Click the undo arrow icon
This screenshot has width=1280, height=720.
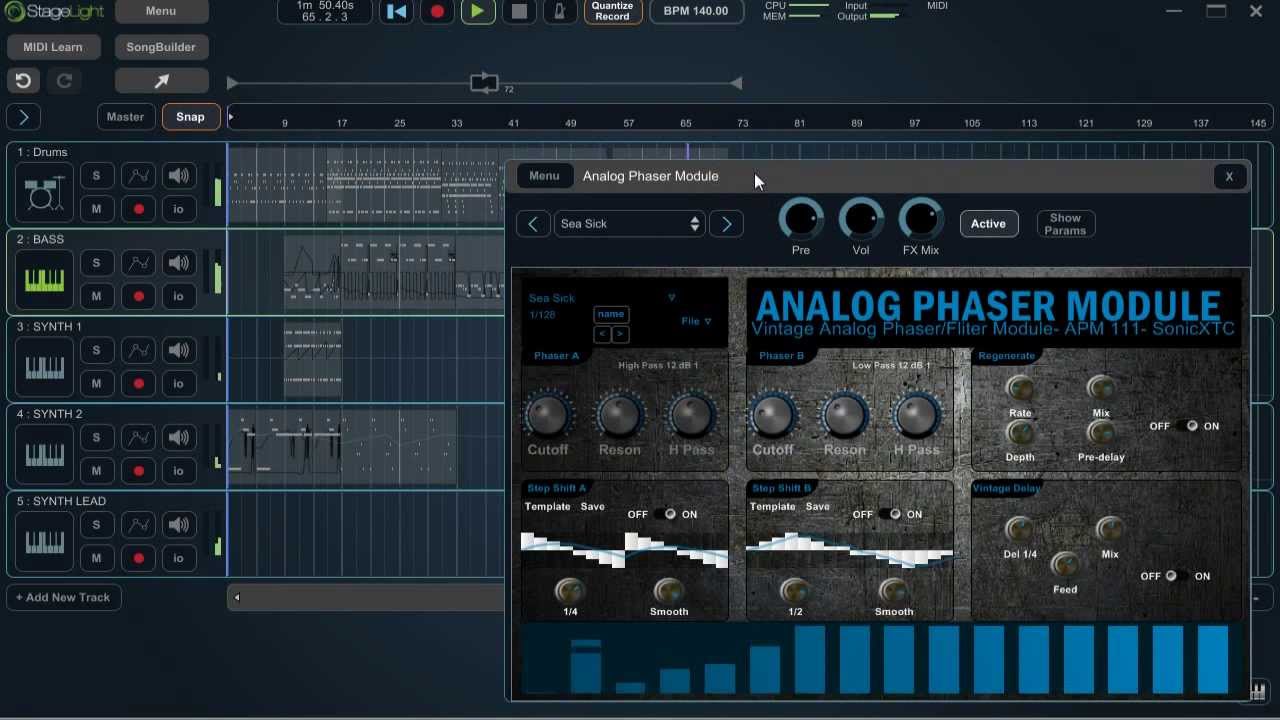23,81
